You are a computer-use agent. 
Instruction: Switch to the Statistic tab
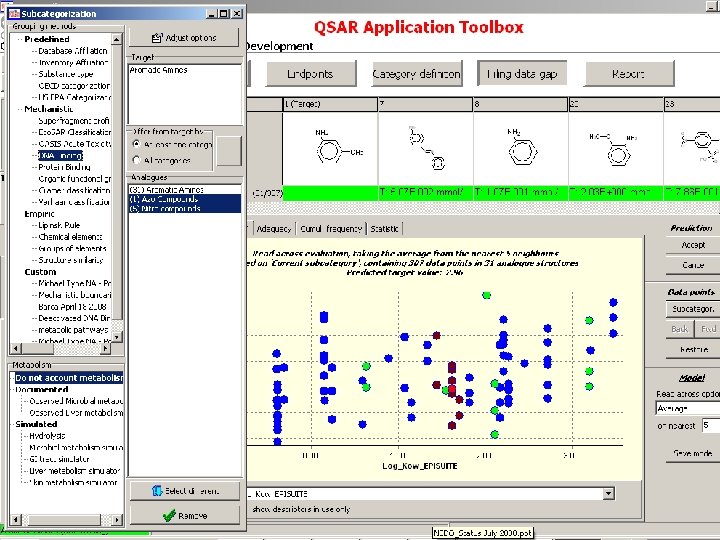click(384, 228)
